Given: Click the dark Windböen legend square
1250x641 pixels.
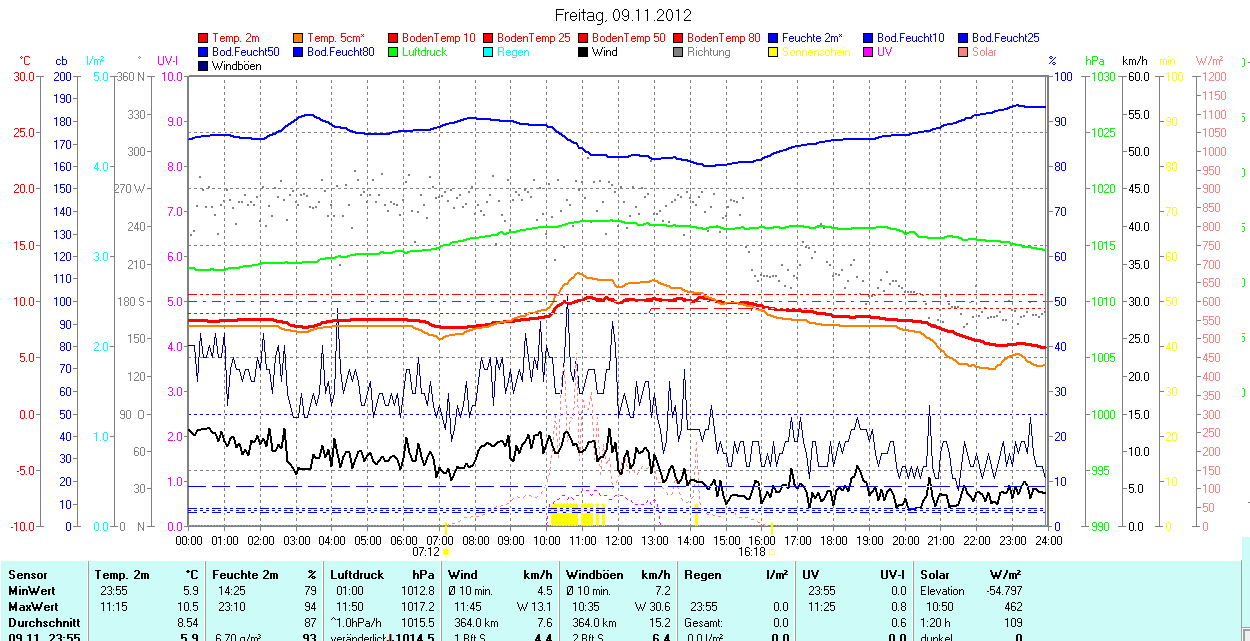Looking at the screenshot, I should 204,66.
